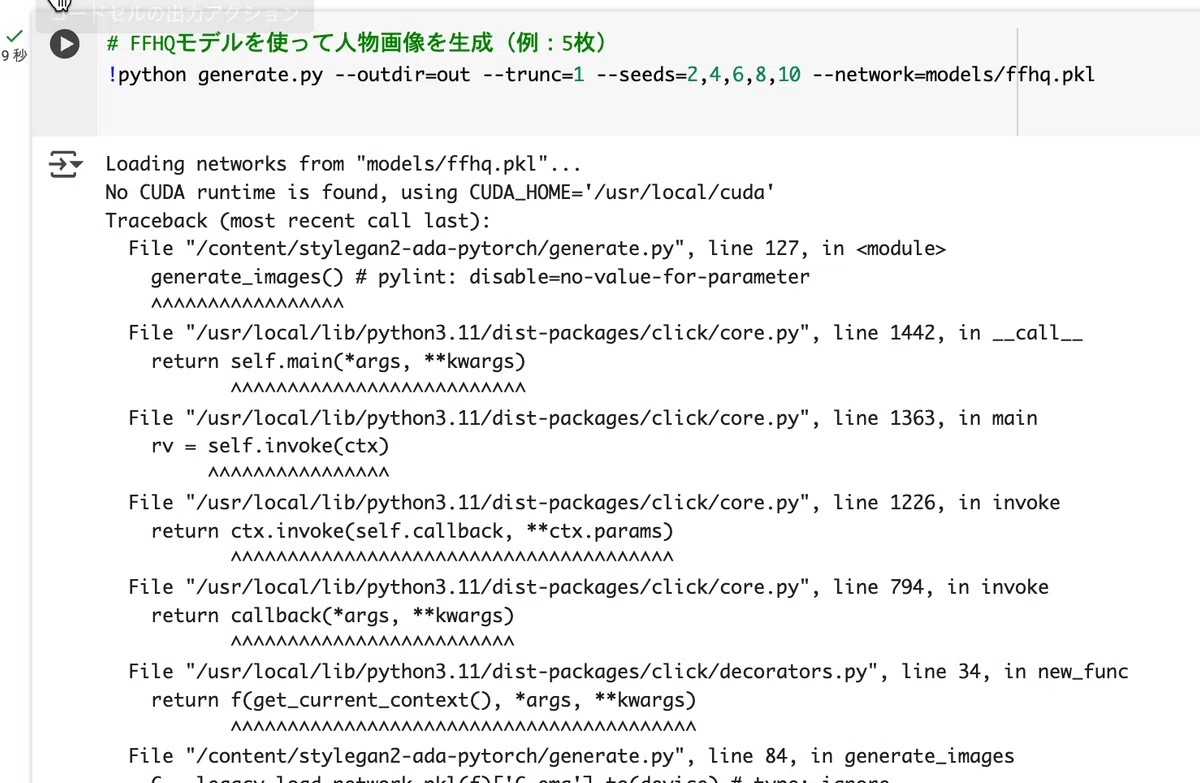Click the generate.py line 127 traceback entry
This screenshot has height=783, width=1200.
coord(537,248)
